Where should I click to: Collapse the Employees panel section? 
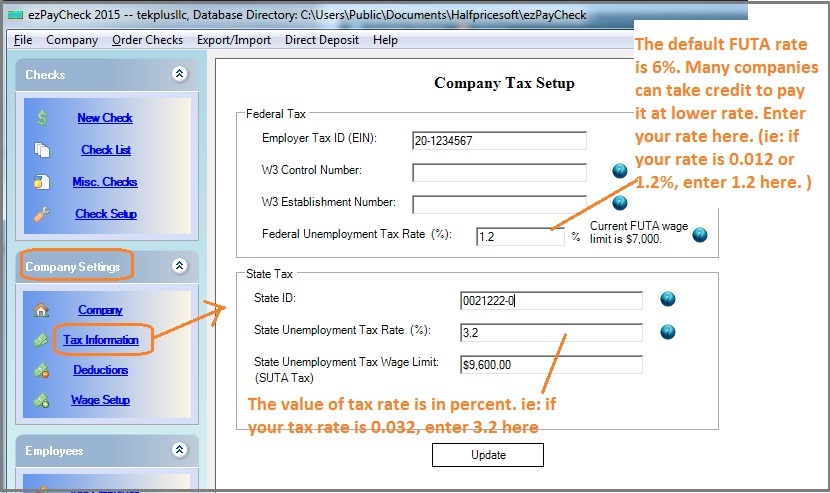click(x=179, y=450)
